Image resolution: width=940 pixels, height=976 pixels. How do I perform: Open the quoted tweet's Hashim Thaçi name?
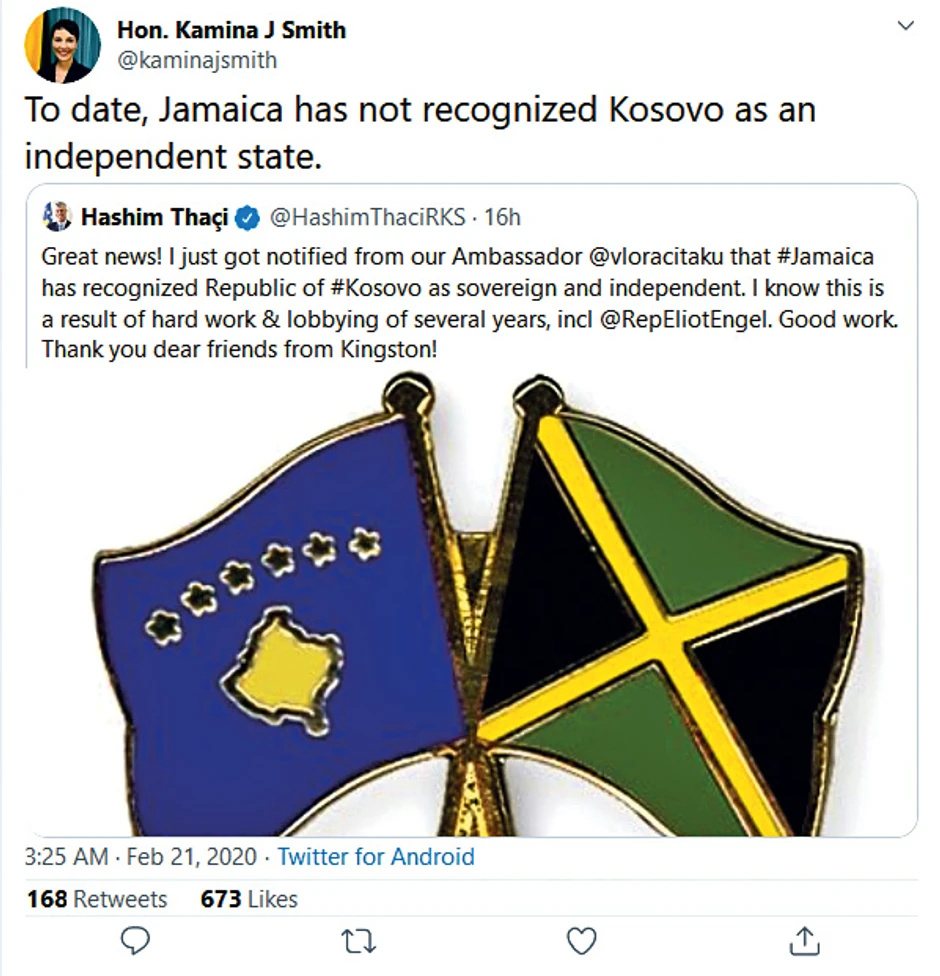(x=155, y=217)
